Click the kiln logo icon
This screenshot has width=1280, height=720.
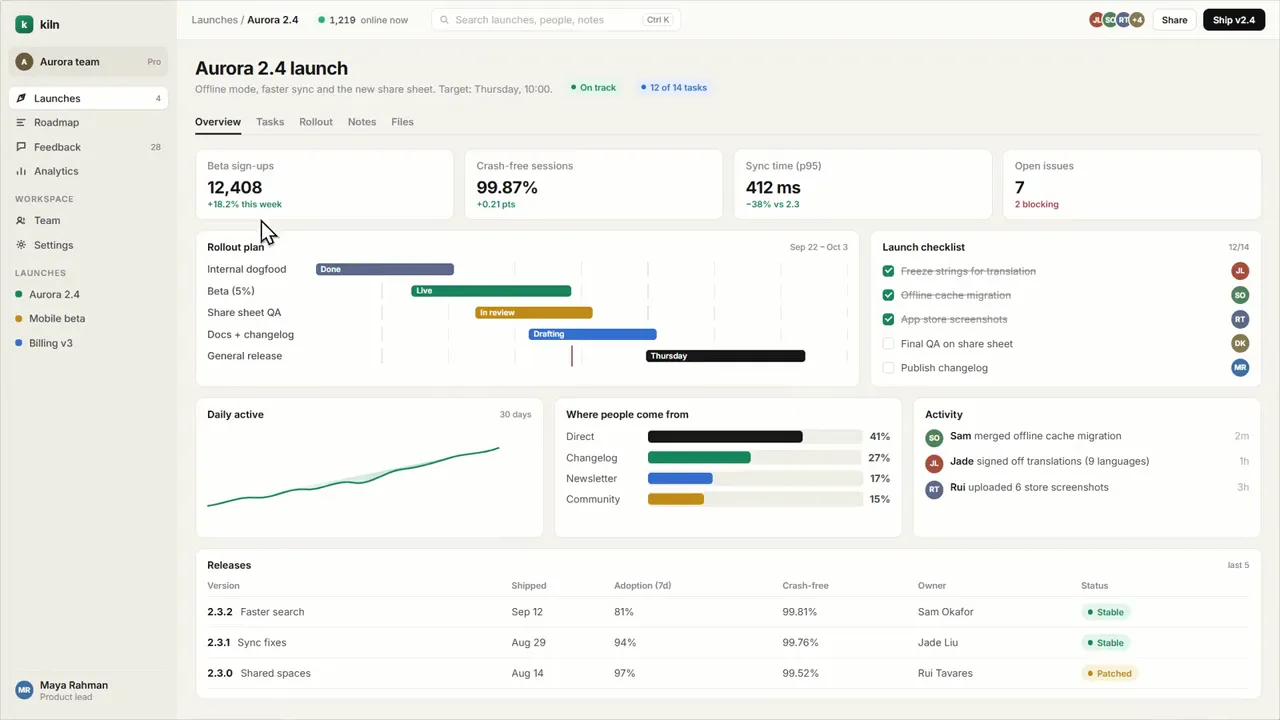click(x=24, y=24)
